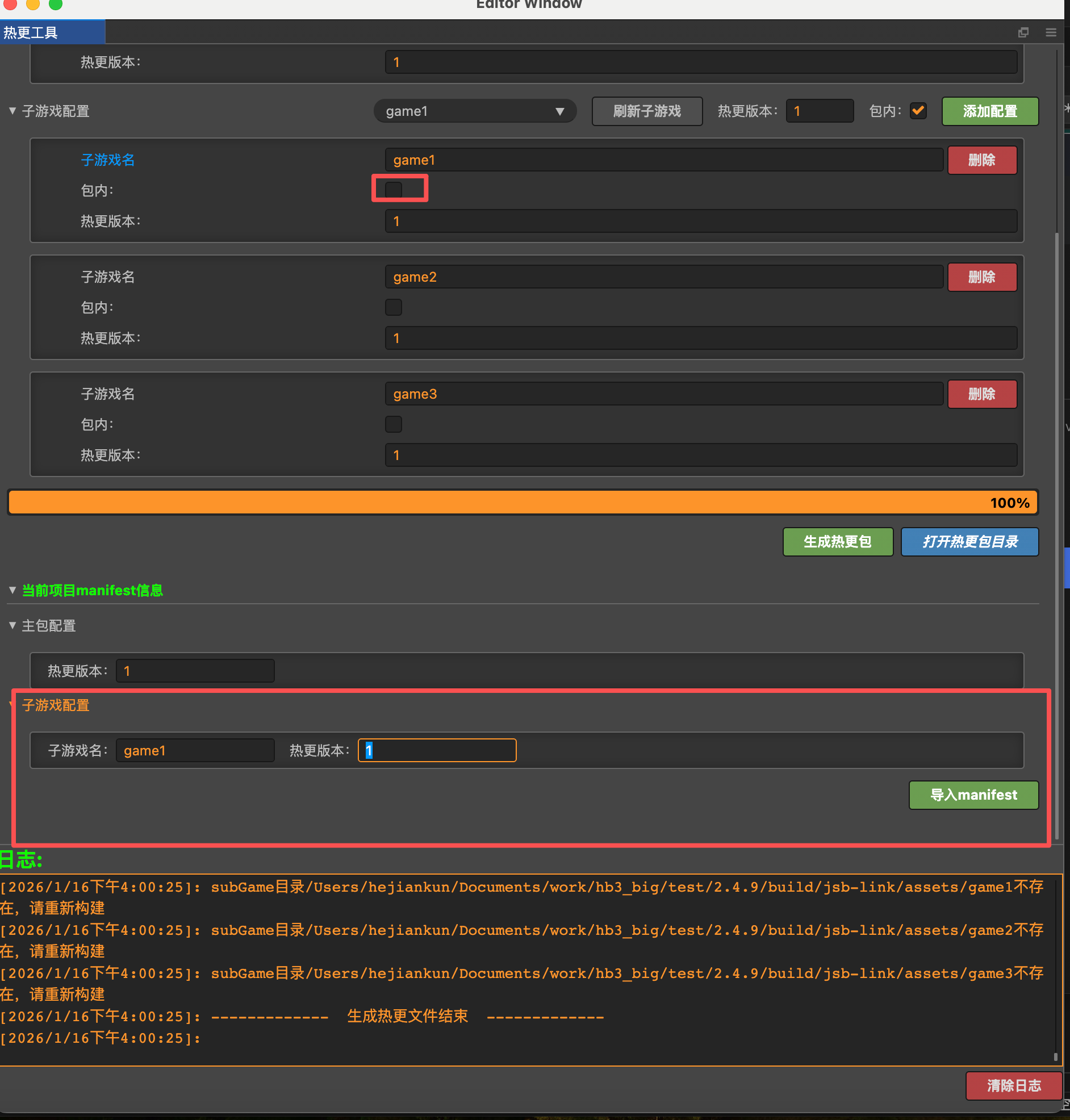Select the log line about assets/game3不存在

[522, 984]
